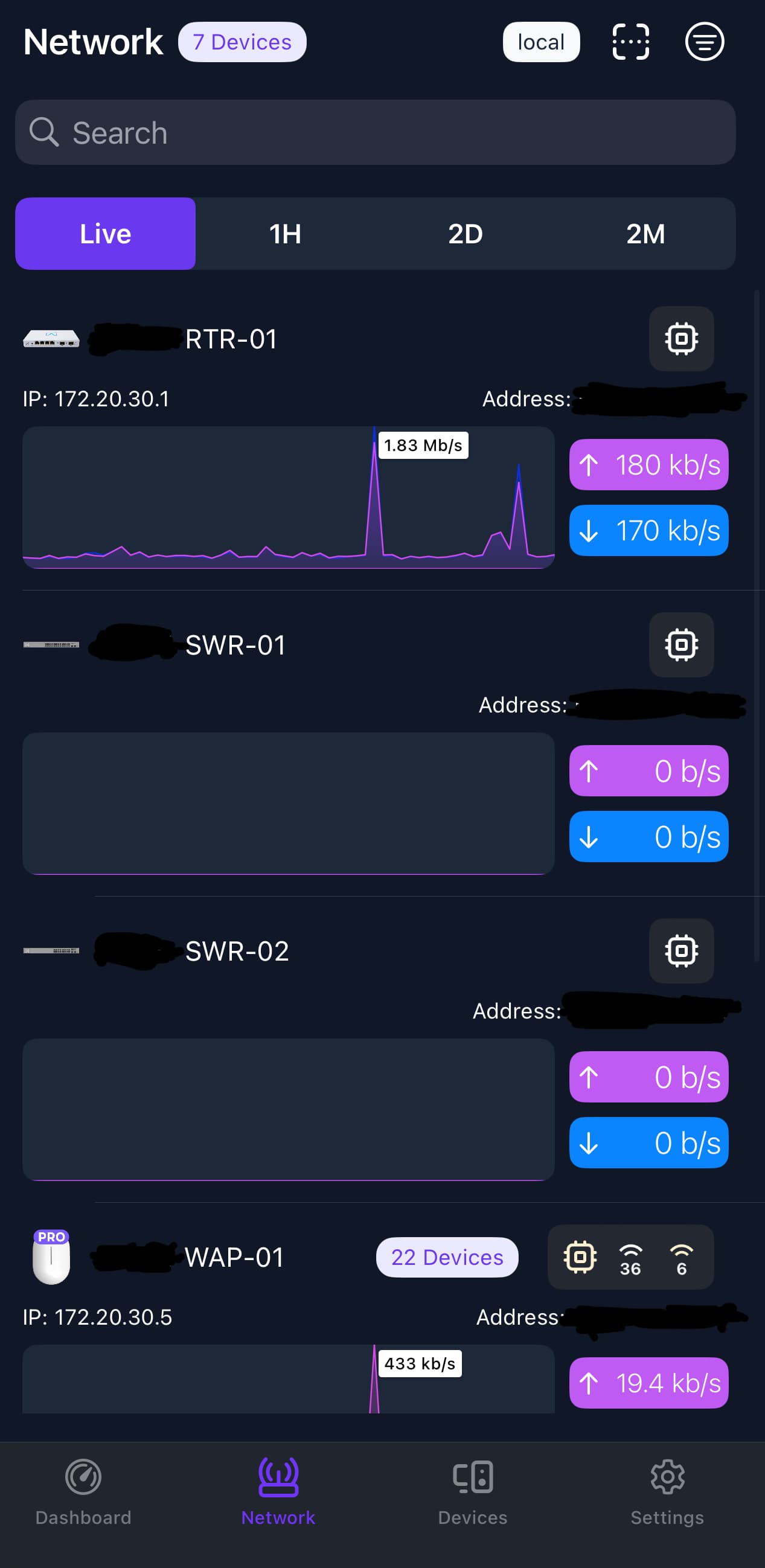Open the filter list icon

(x=704, y=42)
